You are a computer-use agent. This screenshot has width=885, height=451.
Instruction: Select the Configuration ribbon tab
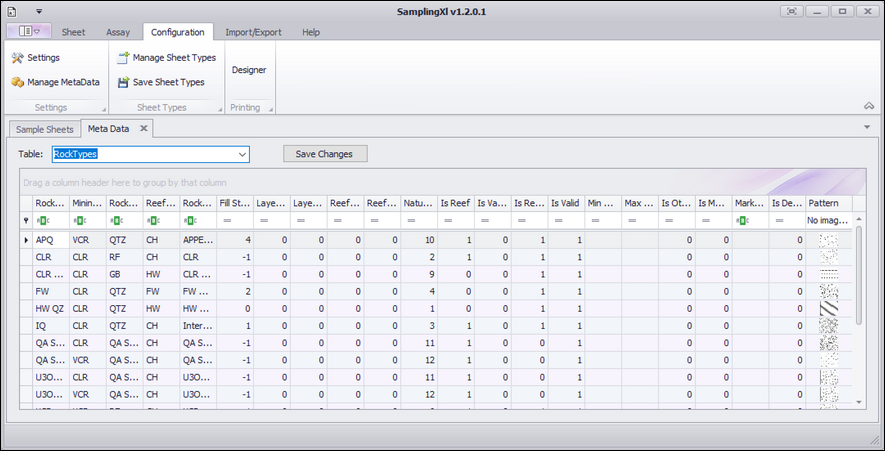tap(178, 32)
